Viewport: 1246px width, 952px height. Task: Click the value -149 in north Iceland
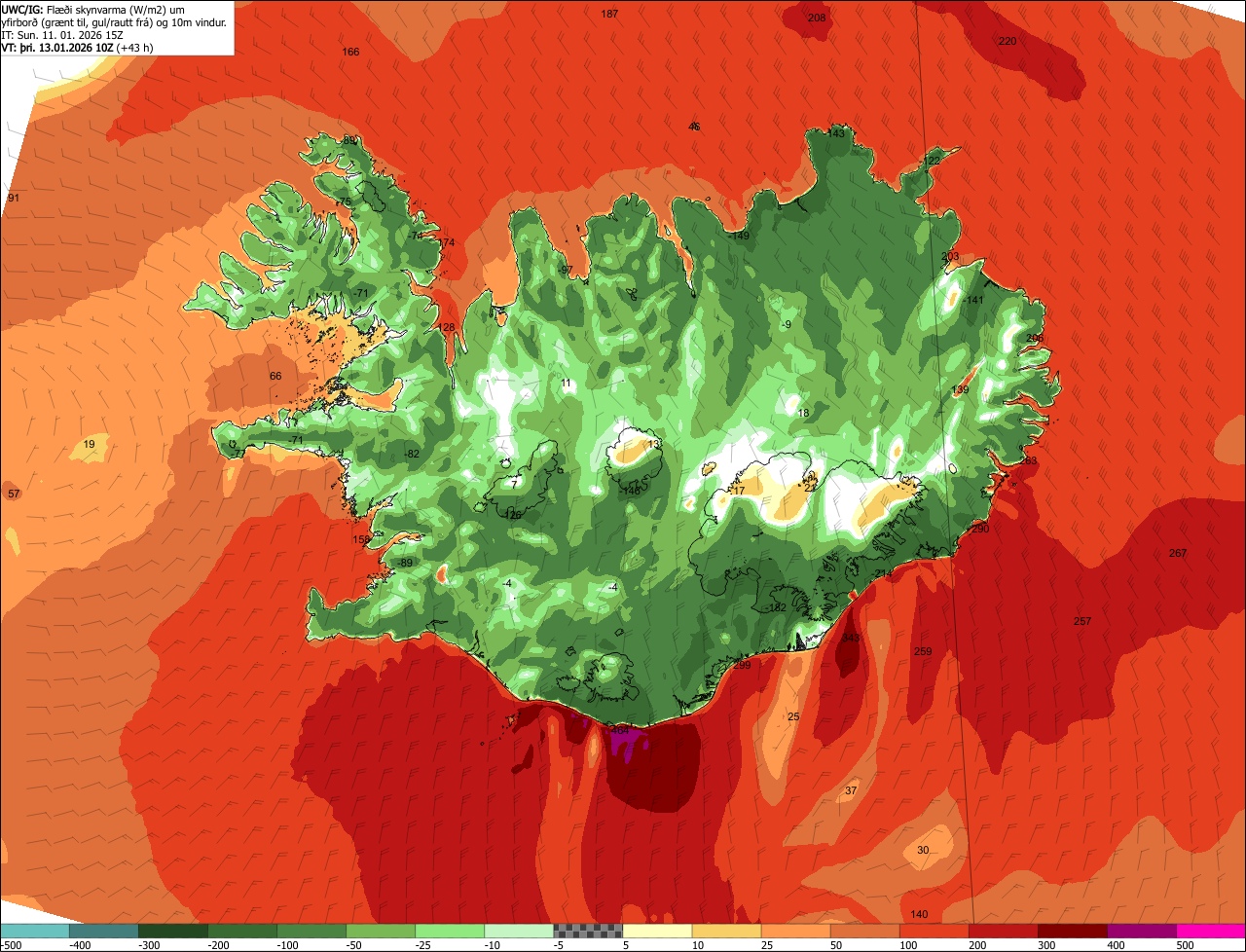(x=740, y=236)
